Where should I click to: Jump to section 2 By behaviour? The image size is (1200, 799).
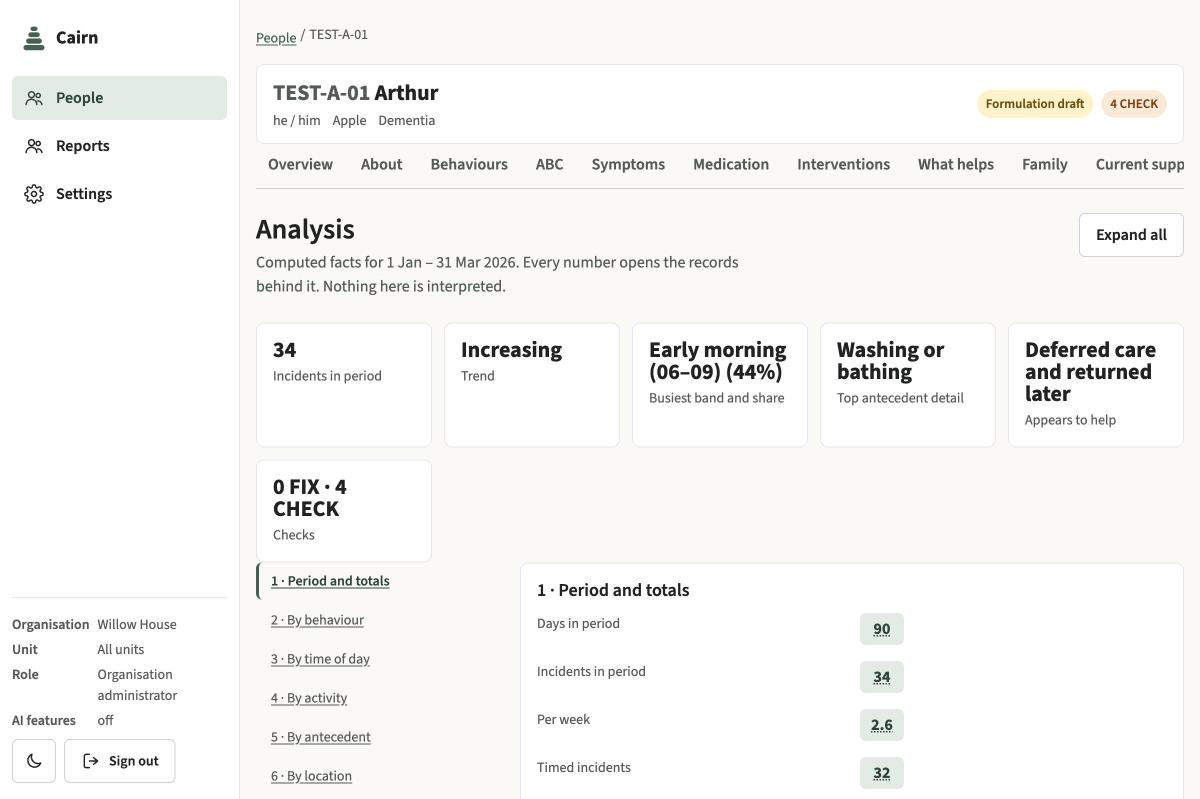click(x=317, y=620)
